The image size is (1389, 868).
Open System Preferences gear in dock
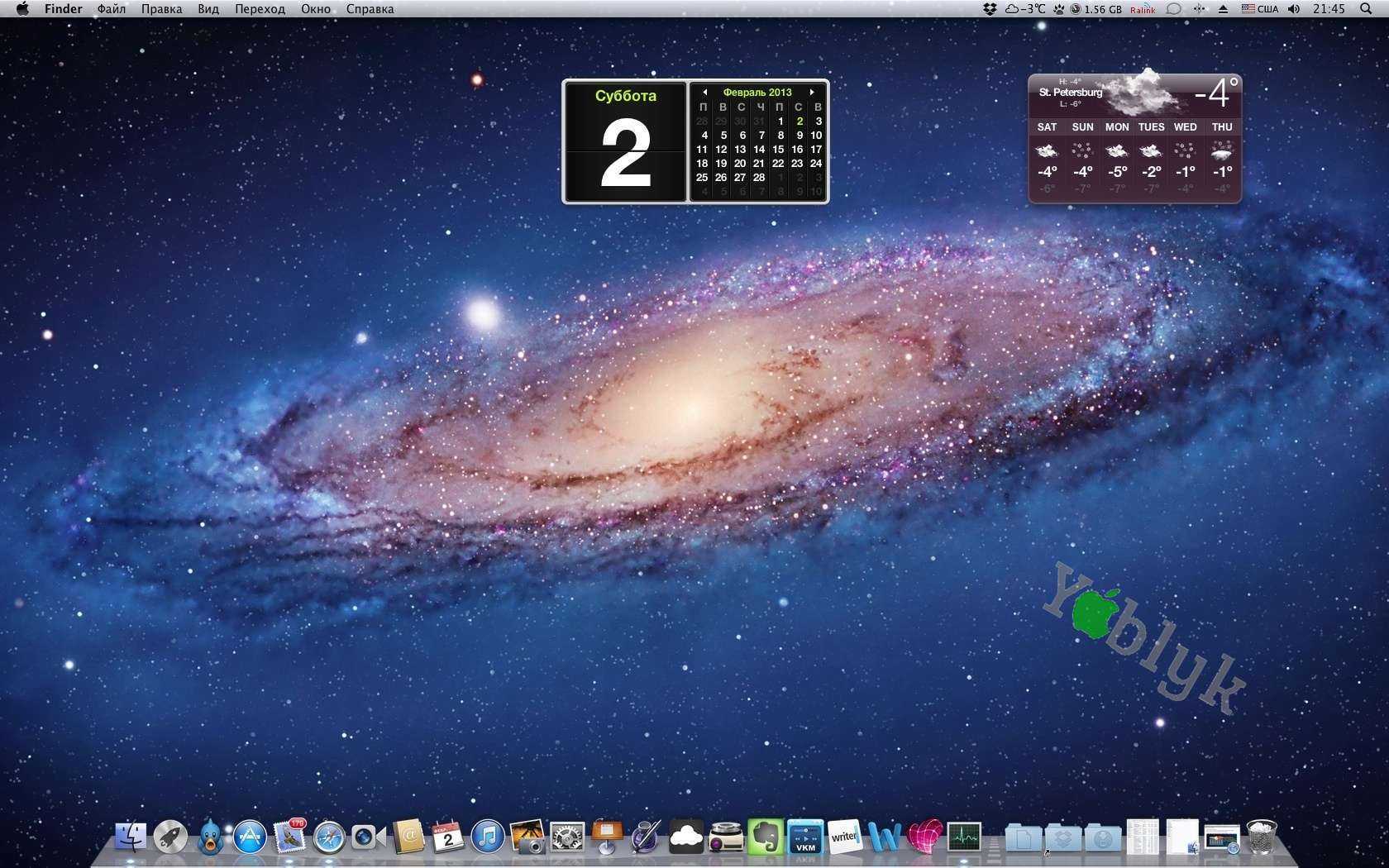point(567,837)
